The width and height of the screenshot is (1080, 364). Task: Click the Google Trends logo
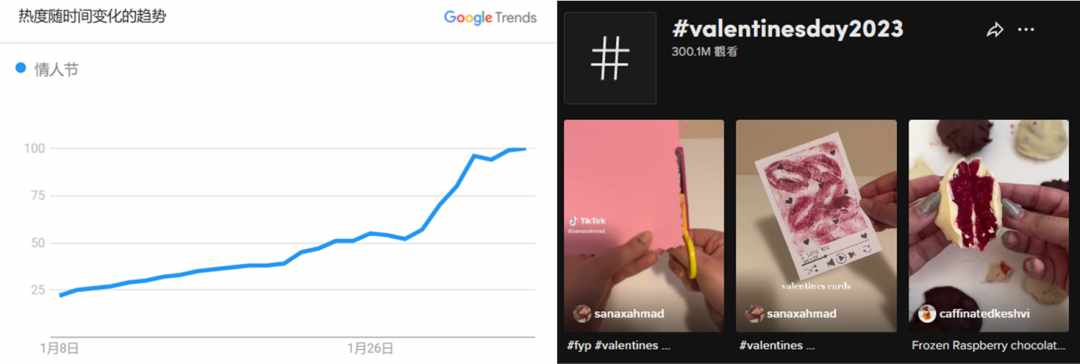tap(490, 18)
